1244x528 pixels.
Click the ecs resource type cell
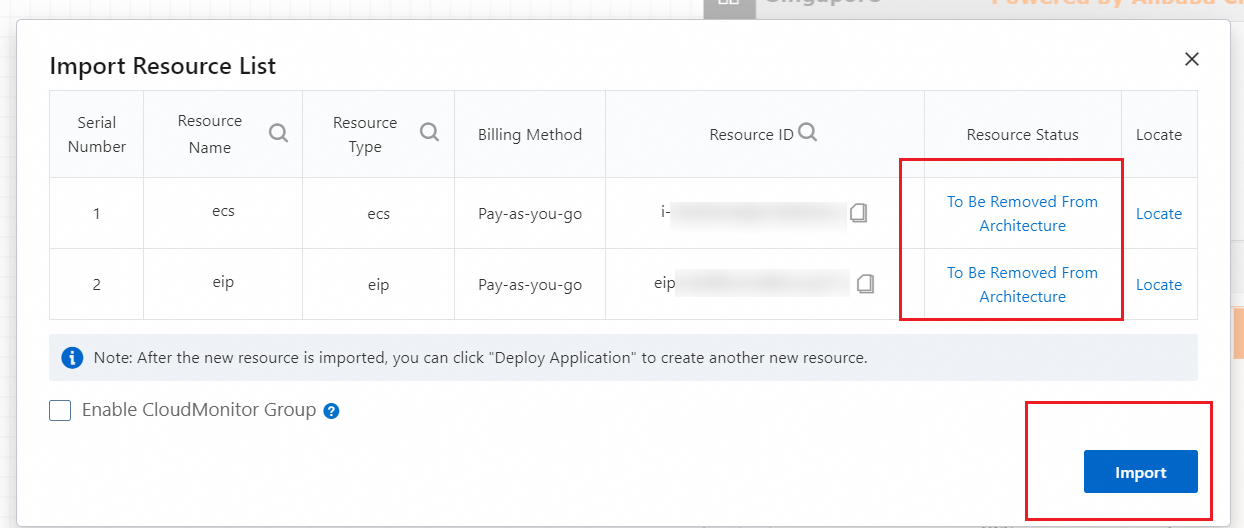[378, 214]
